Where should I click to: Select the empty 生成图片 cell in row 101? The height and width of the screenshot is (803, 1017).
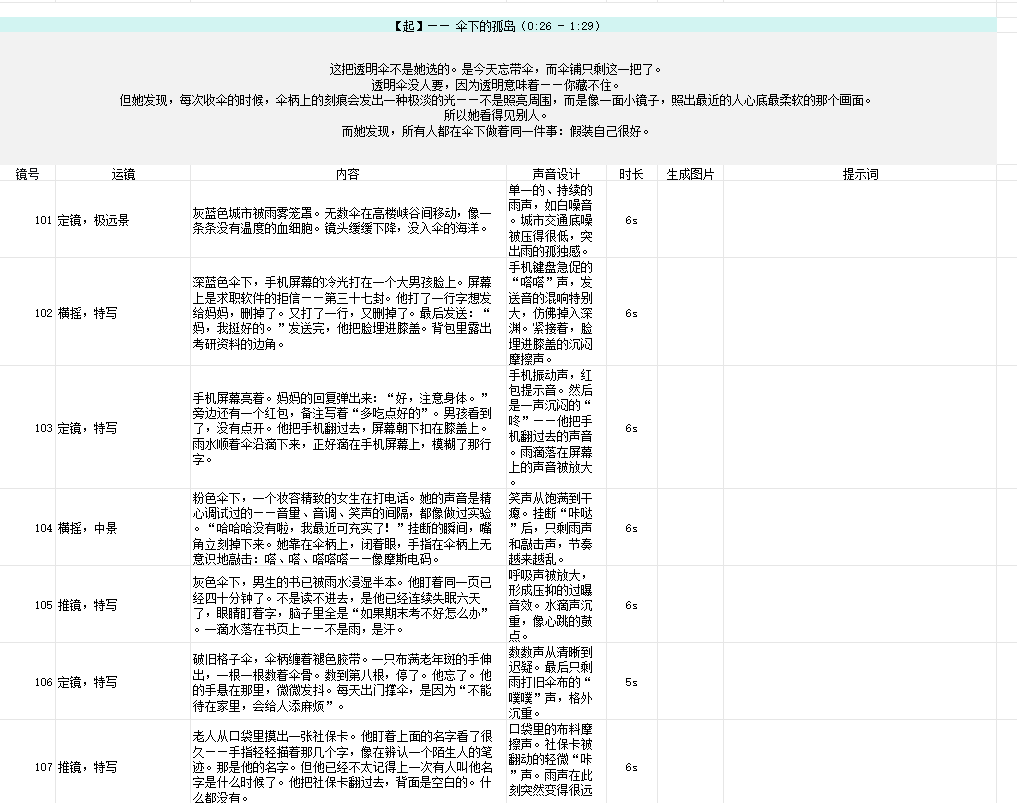coord(690,220)
